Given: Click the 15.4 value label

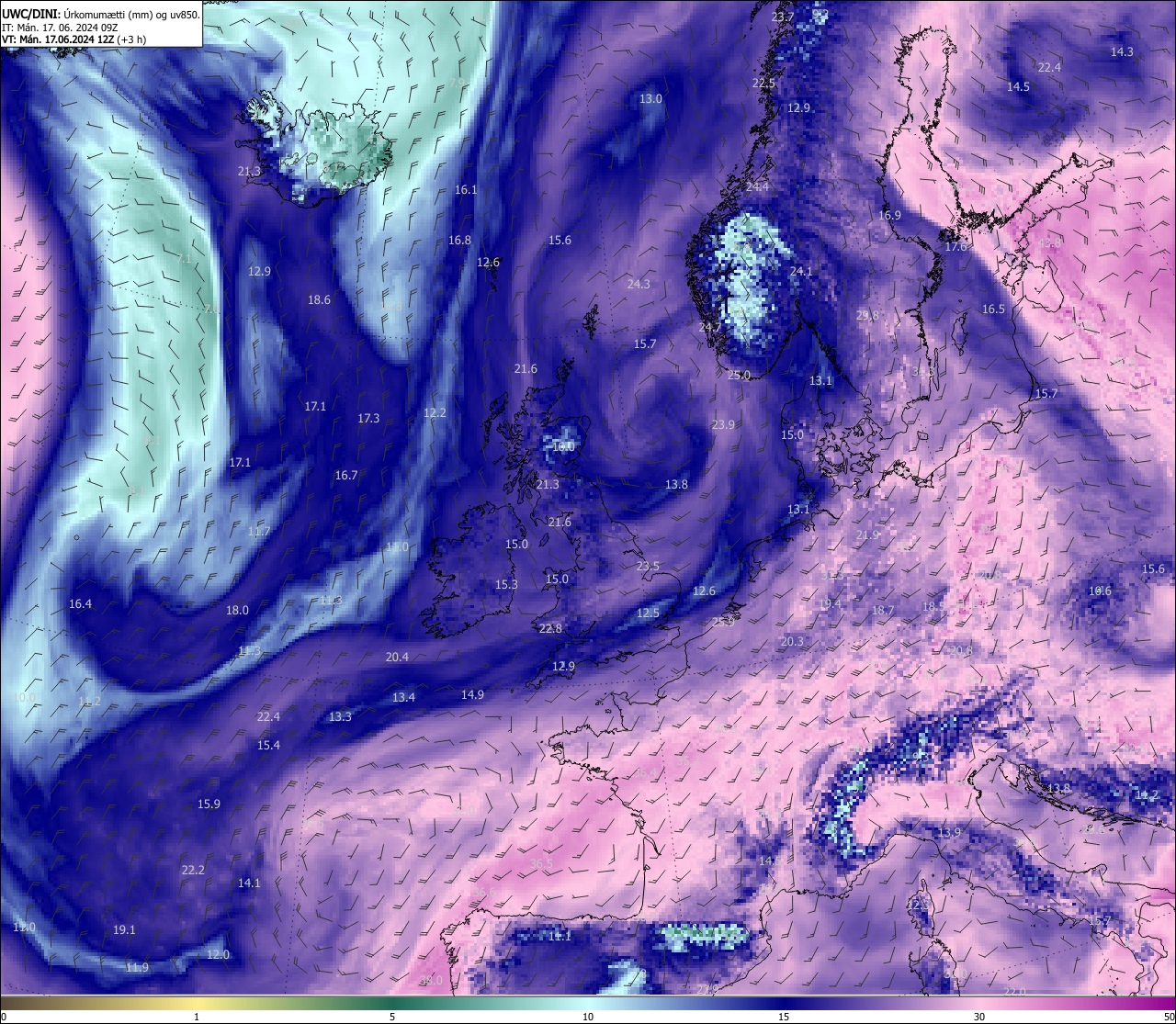Looking at the screenshot, I should click(x=268, y=745).
